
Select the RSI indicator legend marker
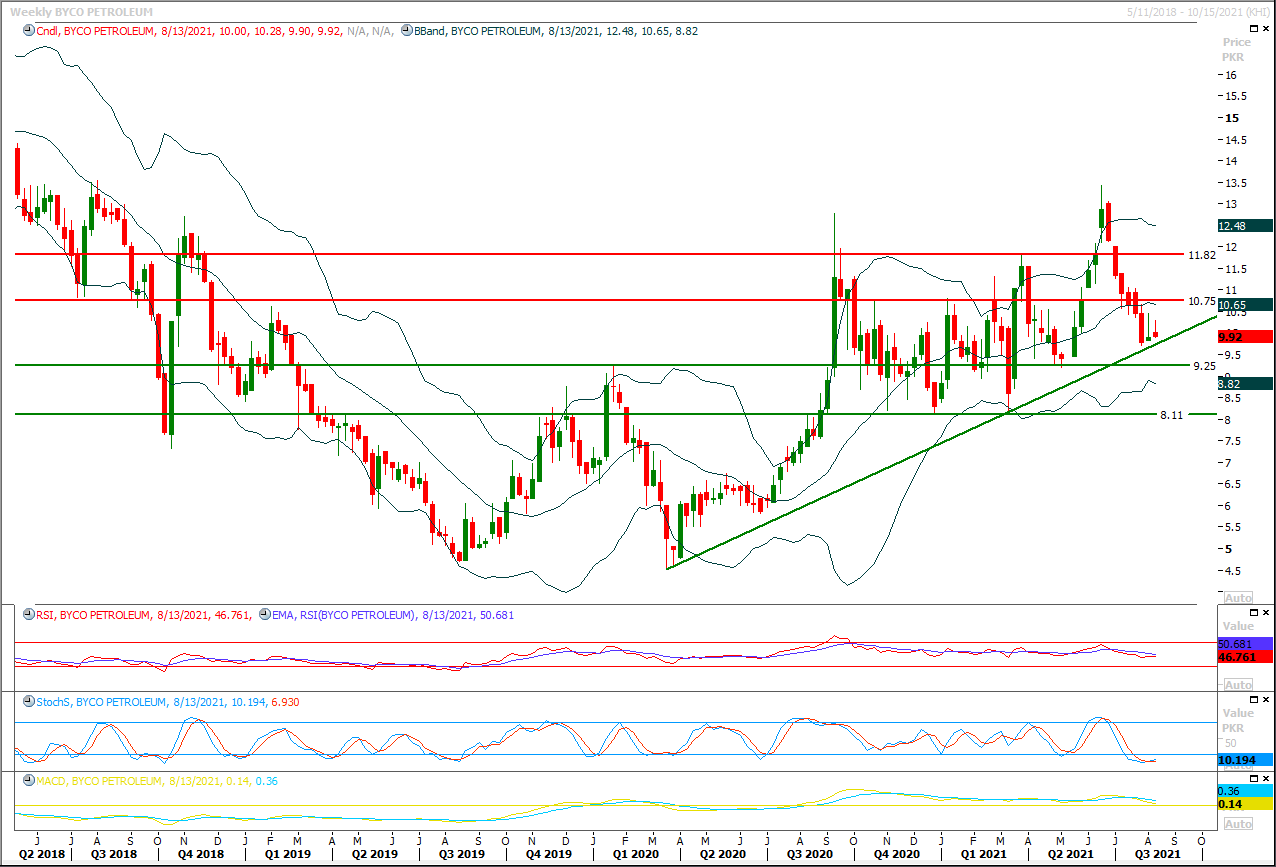[x=29, y=615]
